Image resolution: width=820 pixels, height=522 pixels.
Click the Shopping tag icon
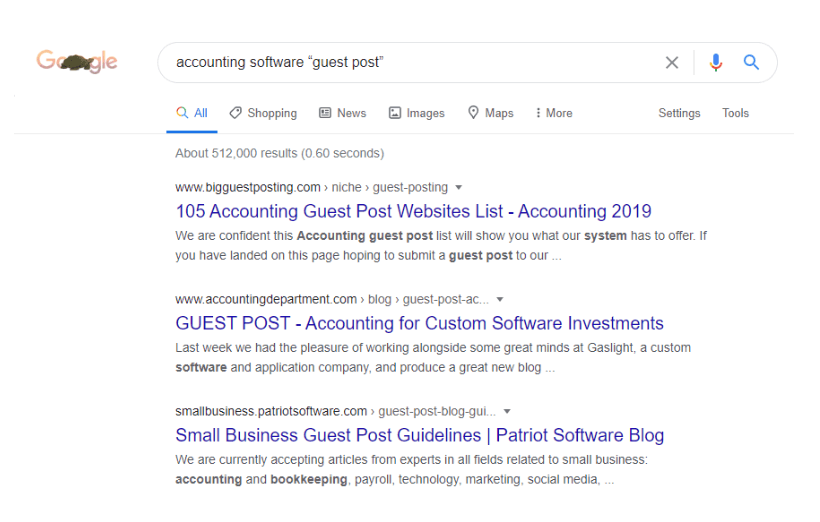pyautogui.click(x=235, y=113)
